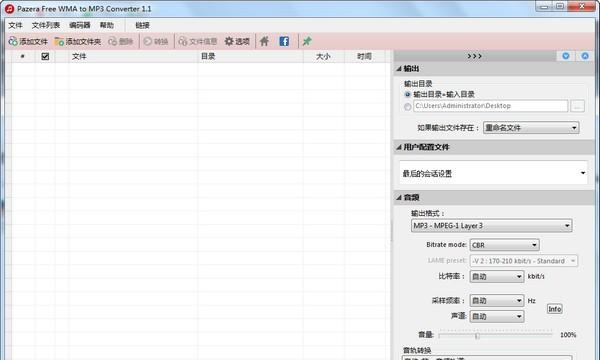Viewport: 600px width, 360px height.
Task: Click the blue down-arrow panel button
Action: coord(566,56)
